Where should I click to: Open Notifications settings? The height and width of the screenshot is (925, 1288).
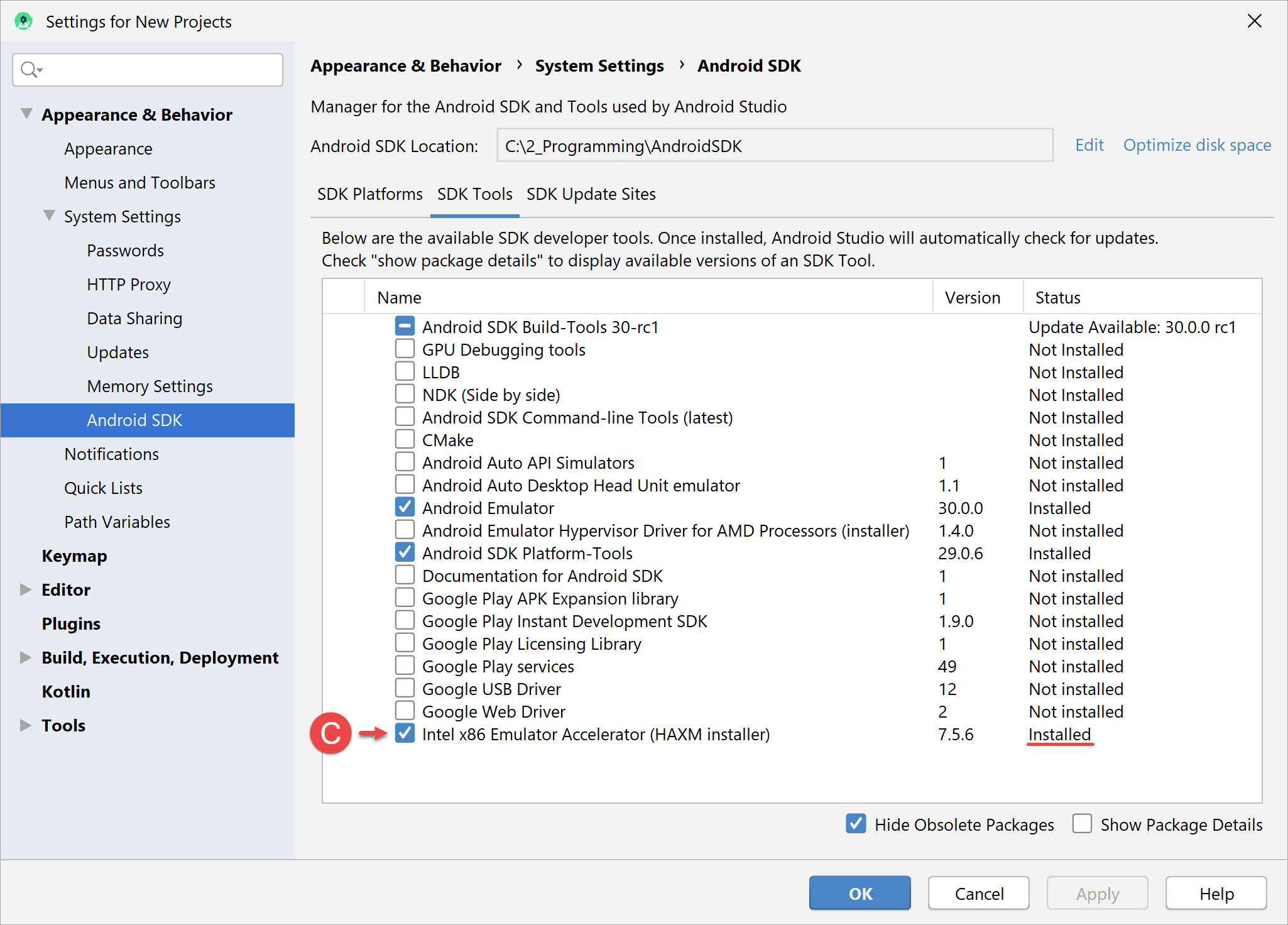[x=111, y=454]
